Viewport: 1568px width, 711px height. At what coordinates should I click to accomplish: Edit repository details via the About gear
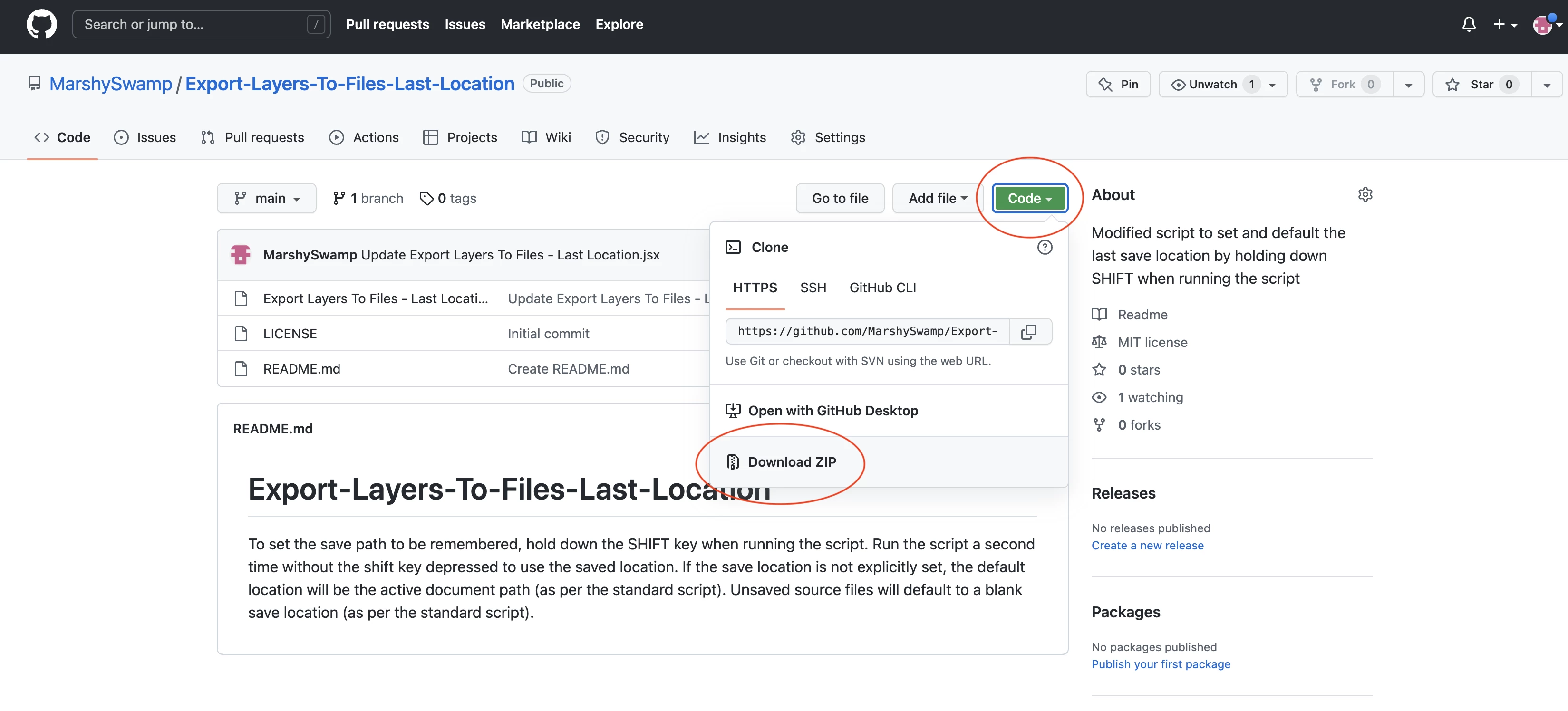point(1365,195)
